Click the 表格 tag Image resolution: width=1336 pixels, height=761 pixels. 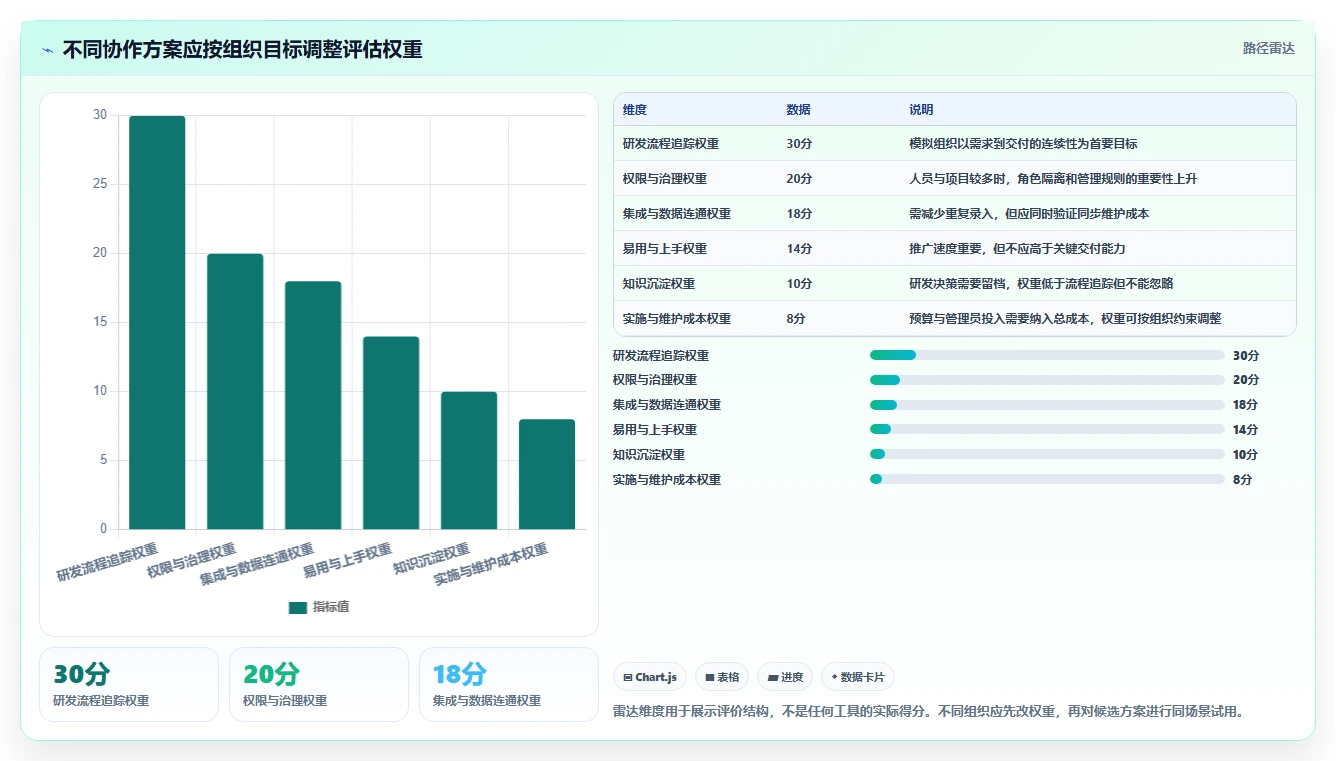click(722, 677)
